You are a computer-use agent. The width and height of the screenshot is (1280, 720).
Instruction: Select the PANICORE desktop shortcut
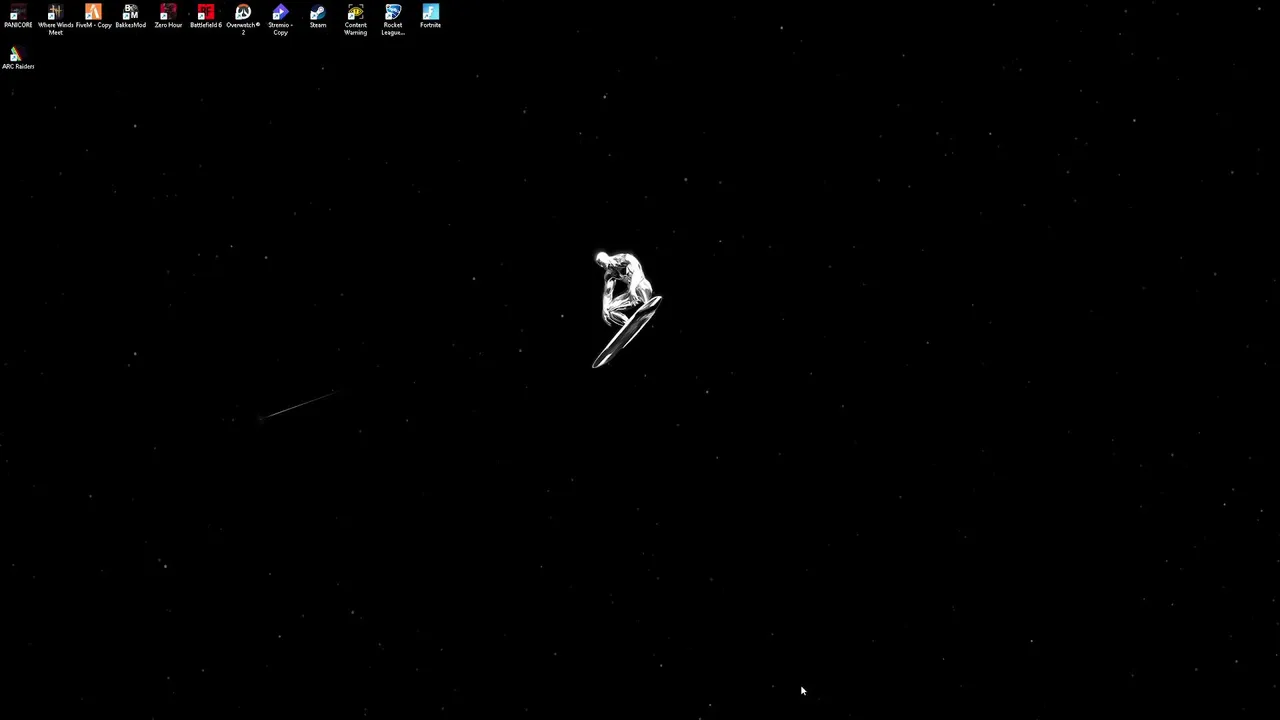pyautogui.click(x=18, y=16)
